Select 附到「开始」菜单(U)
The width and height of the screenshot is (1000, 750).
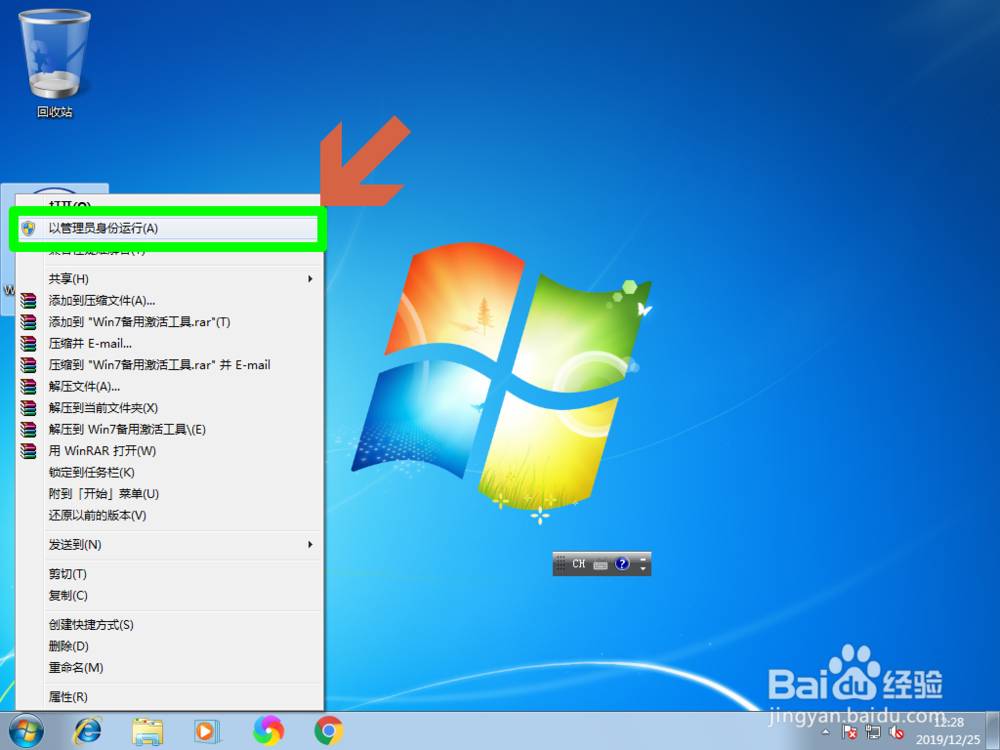(x=170, y=494)
